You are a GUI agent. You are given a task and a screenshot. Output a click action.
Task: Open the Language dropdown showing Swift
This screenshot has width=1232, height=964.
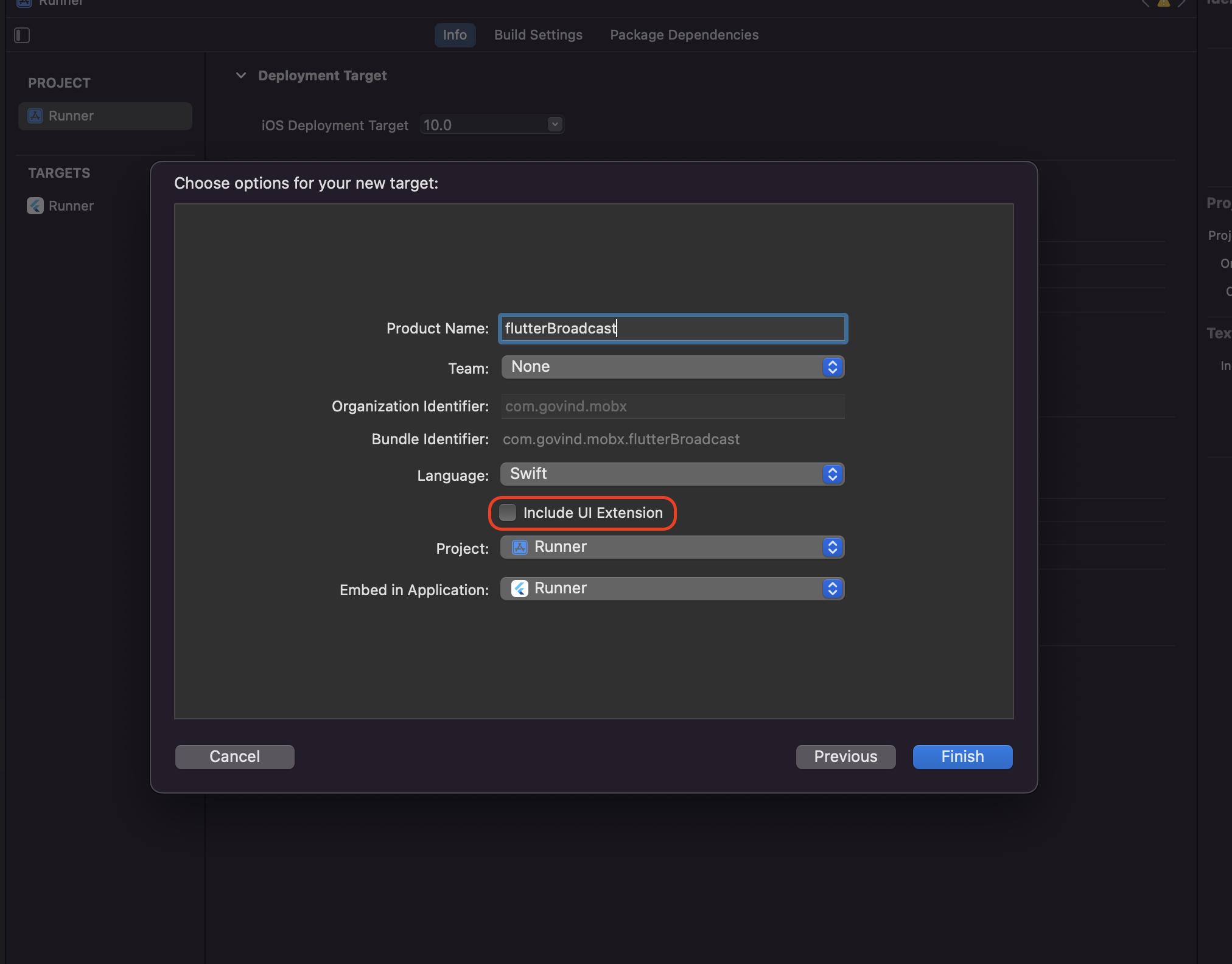tap(831, 474)
